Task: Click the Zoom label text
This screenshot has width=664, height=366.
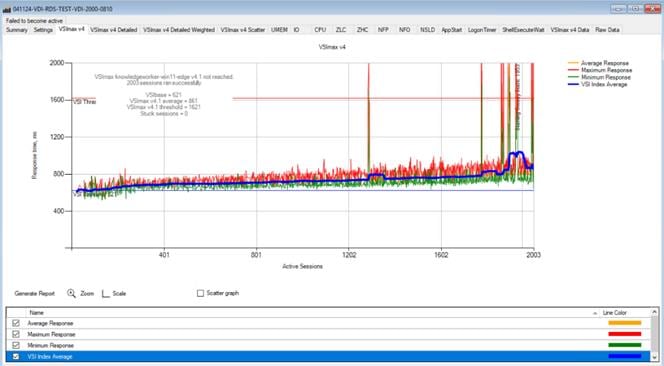Action: point(87,294)
